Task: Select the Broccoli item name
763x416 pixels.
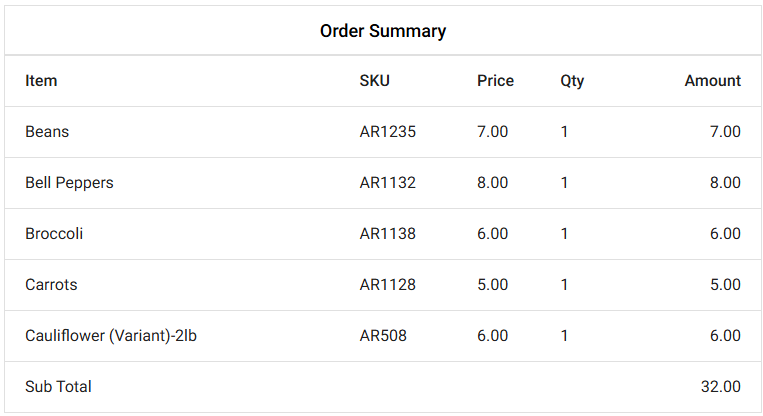Action: tap(54, 234)
